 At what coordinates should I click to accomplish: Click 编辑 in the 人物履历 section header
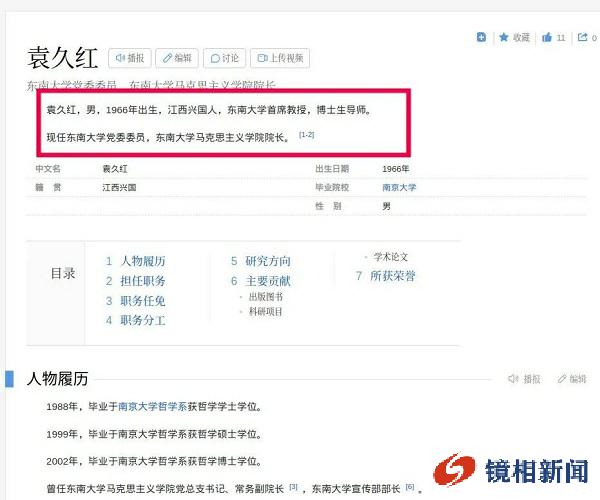tap(572, 379)
